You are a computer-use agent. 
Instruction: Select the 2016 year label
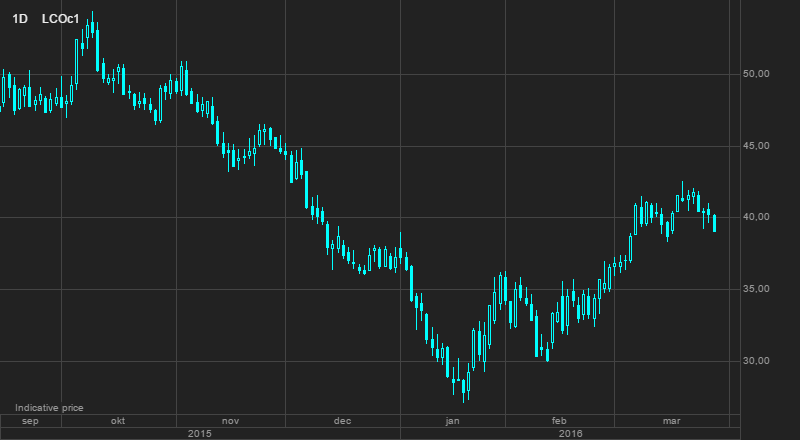[x=570, y=434]
